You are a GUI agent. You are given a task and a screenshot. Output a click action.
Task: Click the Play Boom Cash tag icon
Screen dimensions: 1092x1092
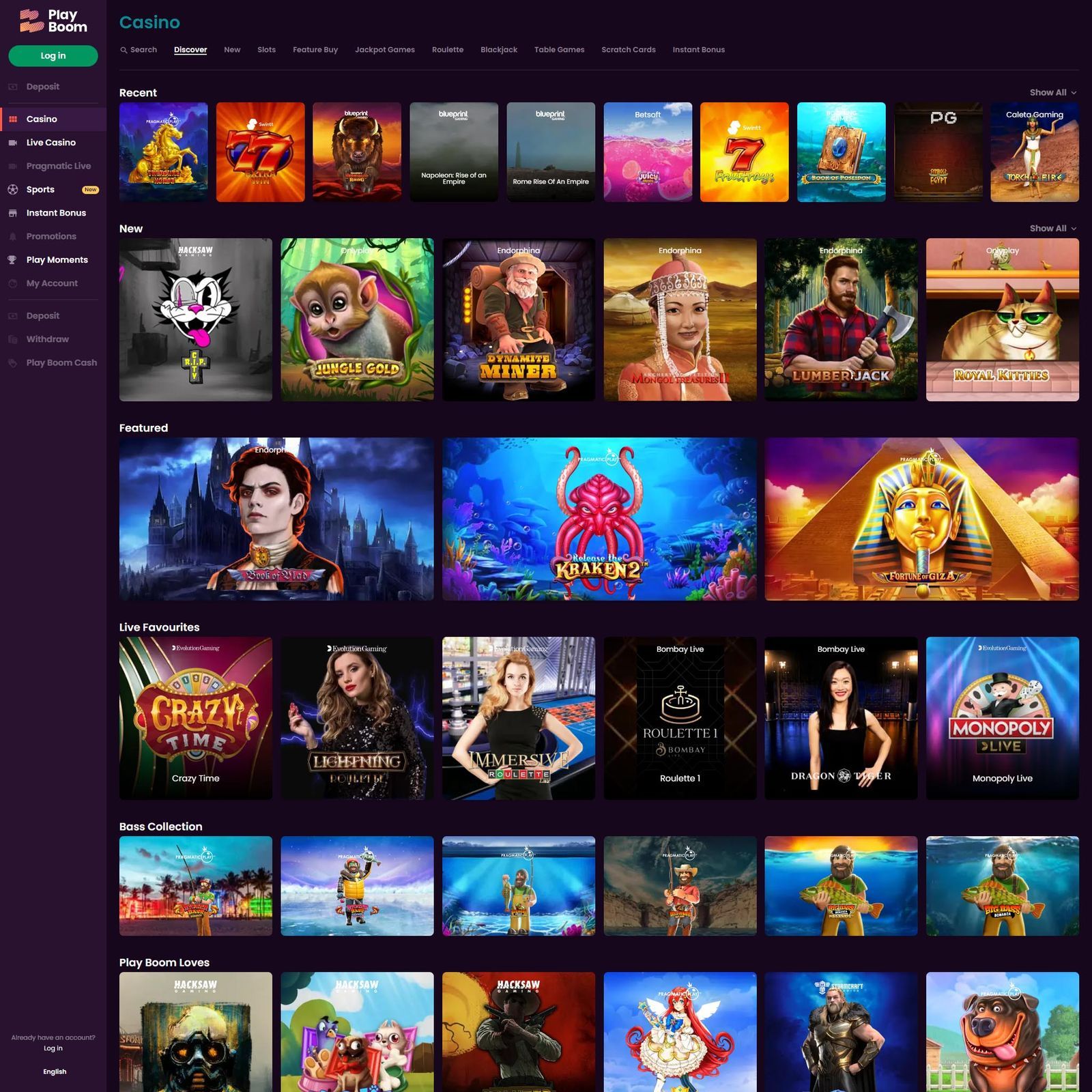tap(13, 363)
